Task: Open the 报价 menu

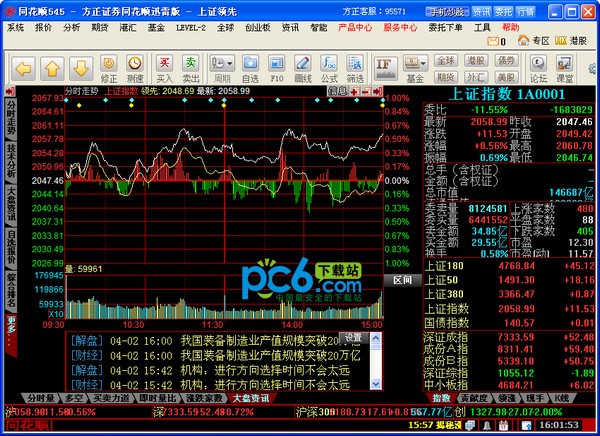Action: [x=43, y=28]
